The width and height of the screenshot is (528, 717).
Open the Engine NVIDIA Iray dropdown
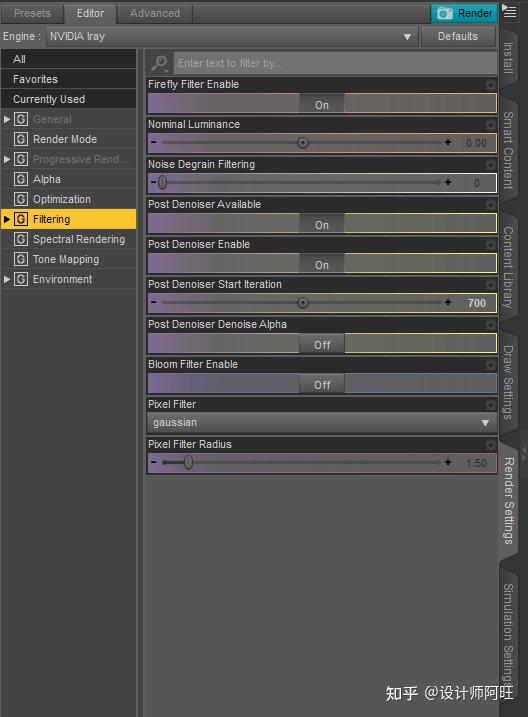click(232, 36)
